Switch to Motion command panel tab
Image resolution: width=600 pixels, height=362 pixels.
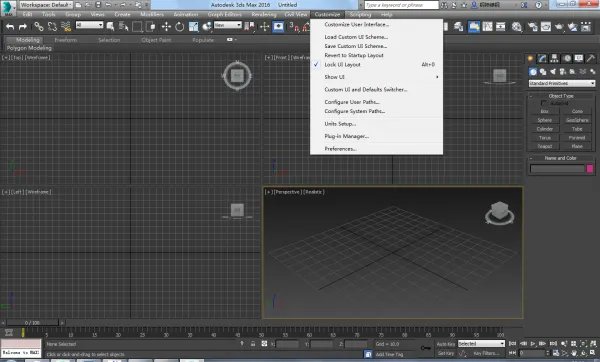point(567,59)
